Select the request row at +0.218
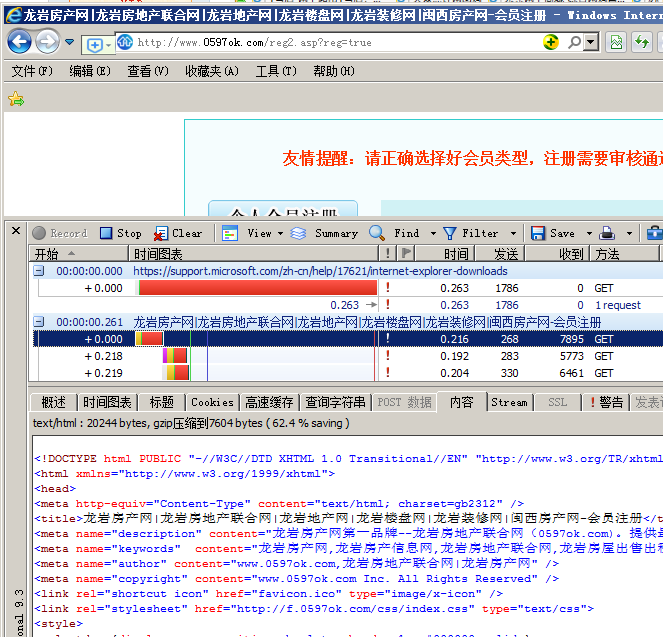This screenshot has height=637, width=663. [x=347, y=356]
